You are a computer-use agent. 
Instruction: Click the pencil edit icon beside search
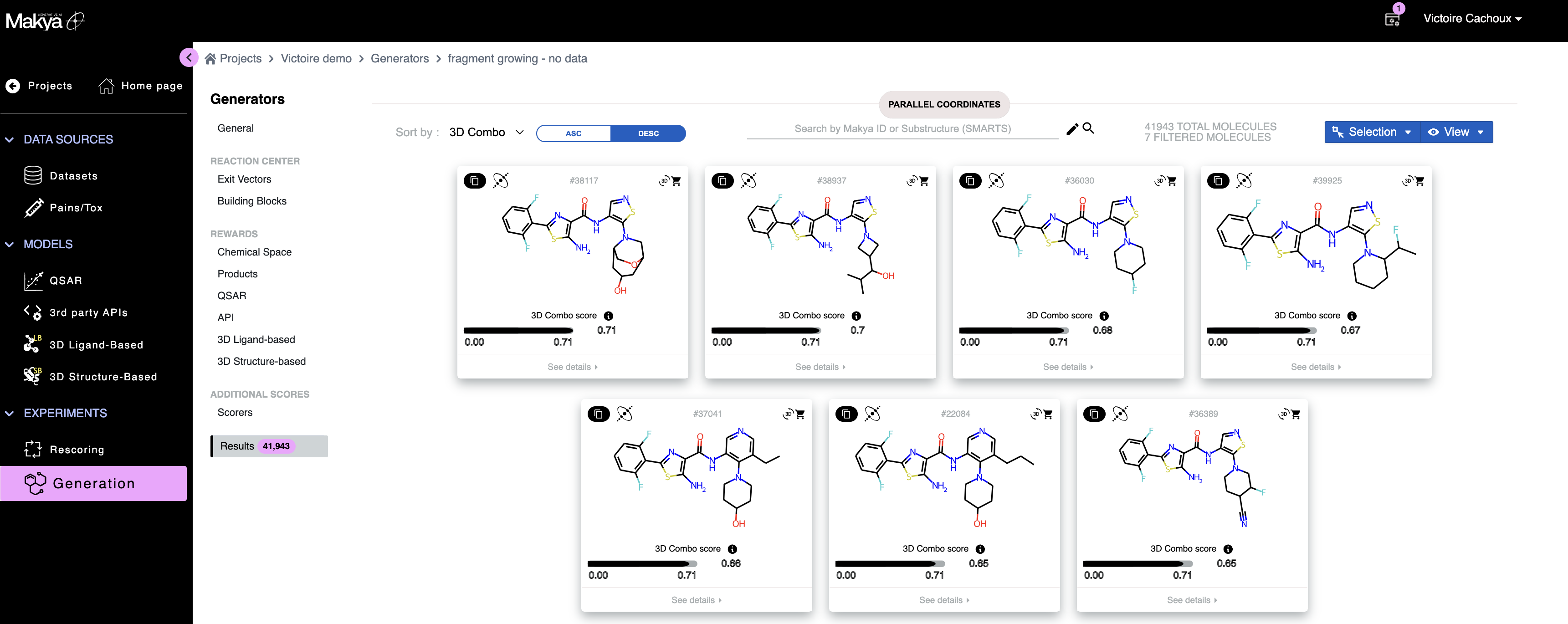(x=1072, y=129)
